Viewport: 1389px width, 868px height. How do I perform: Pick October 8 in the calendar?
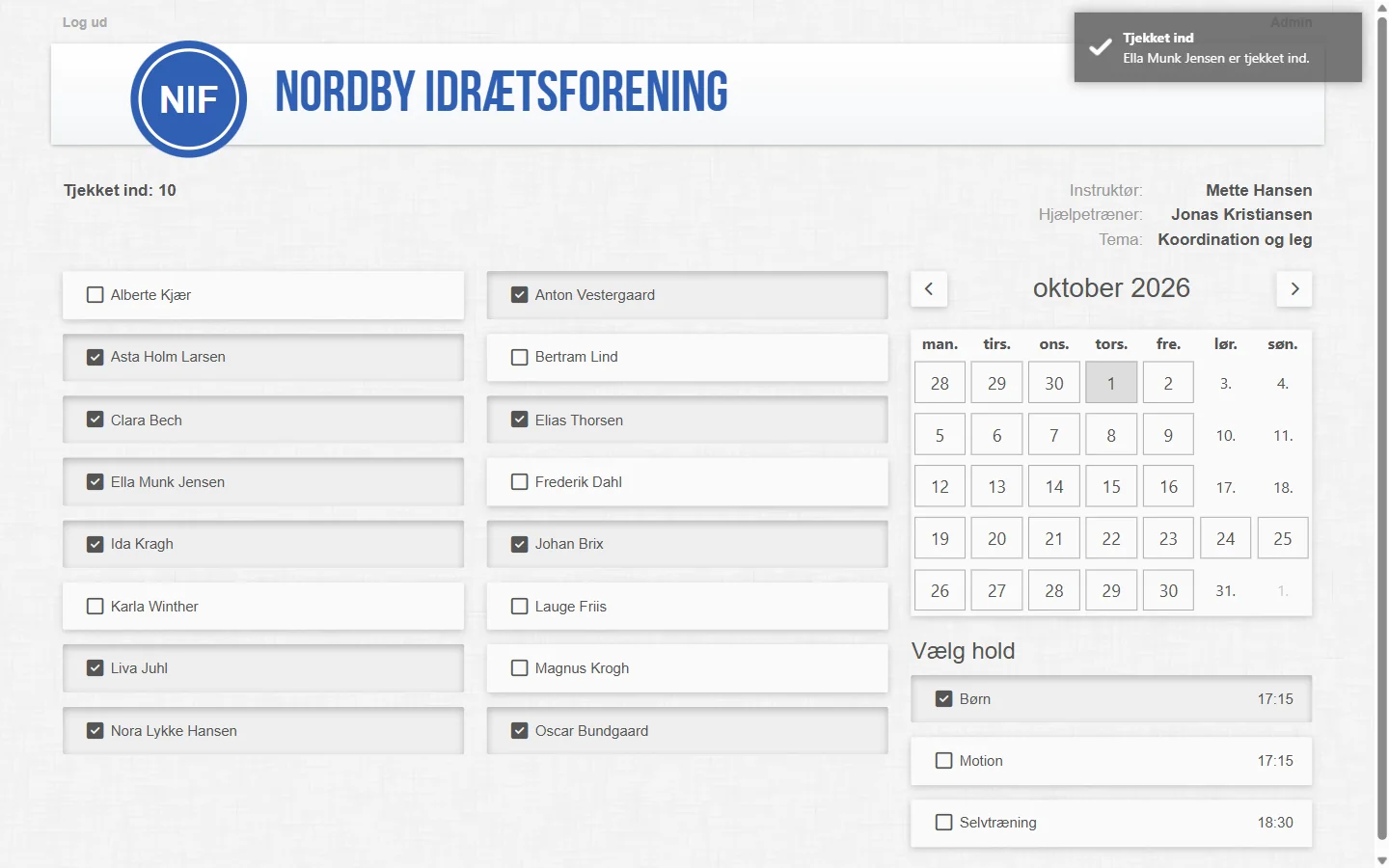pyautogui.click(x=1111, y=435)
